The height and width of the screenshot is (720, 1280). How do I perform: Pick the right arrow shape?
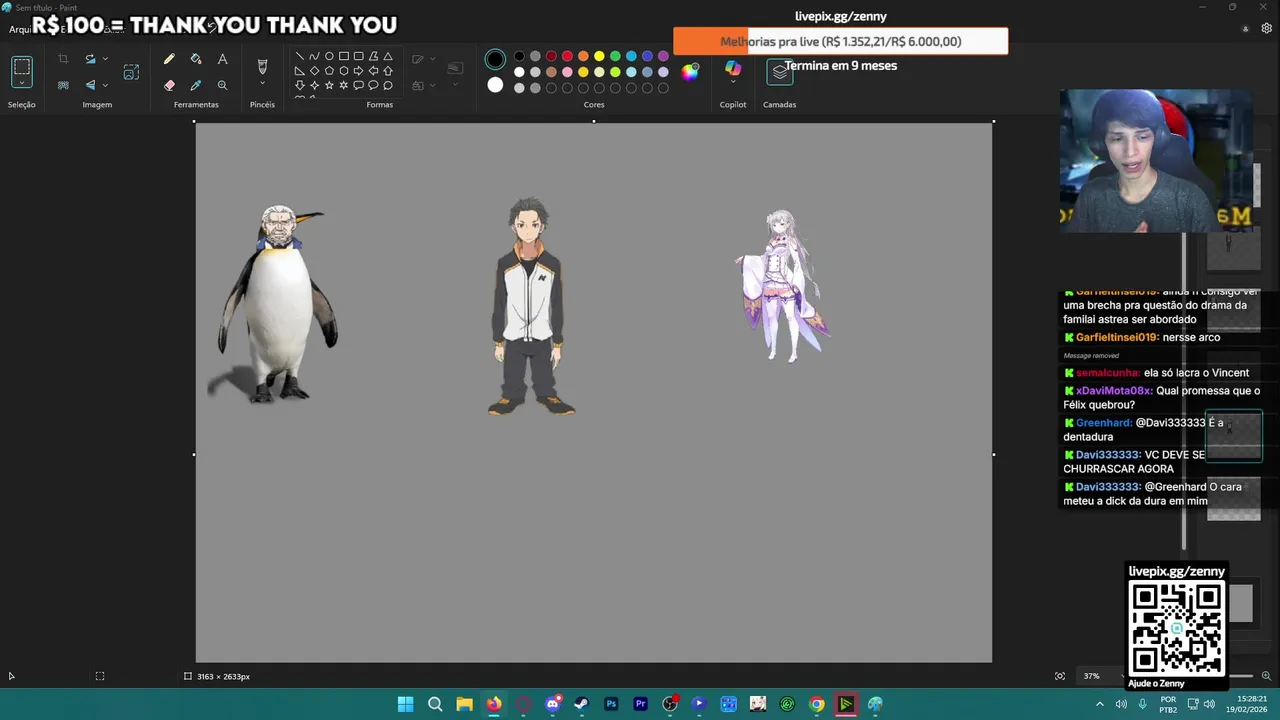[x=358, y=71]
